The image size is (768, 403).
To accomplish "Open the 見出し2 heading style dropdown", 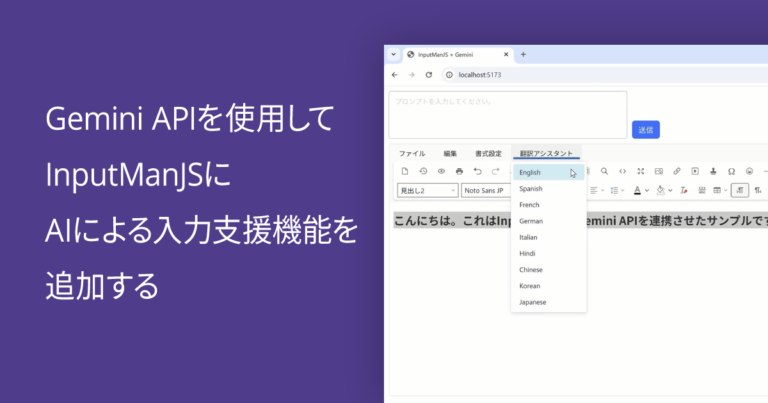I will tap(428, 190).
